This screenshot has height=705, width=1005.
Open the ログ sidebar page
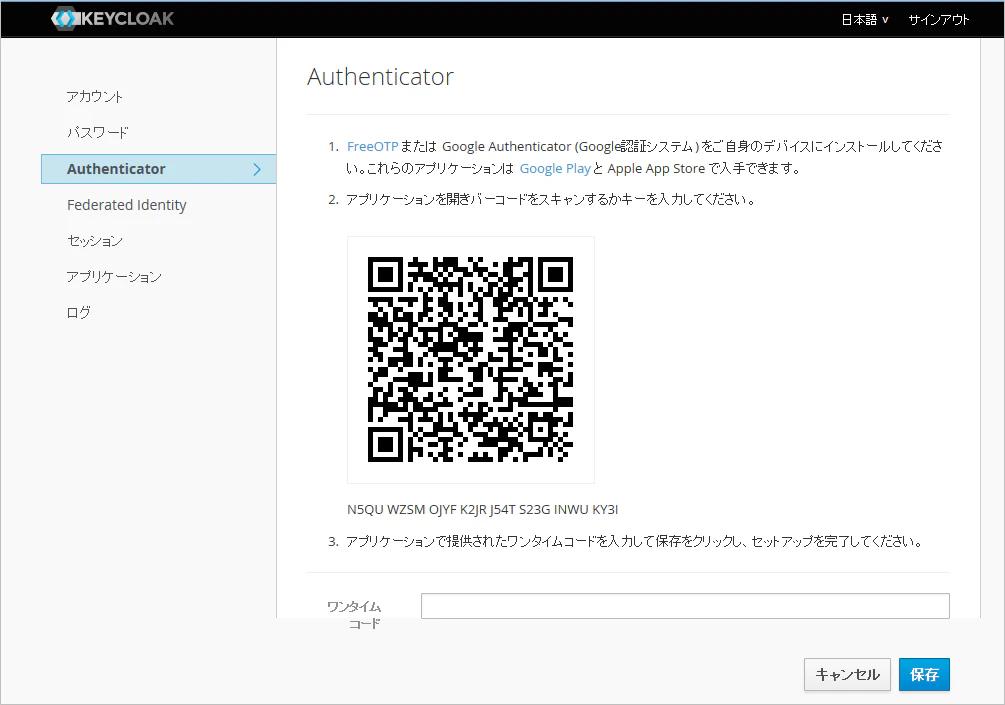79,313
